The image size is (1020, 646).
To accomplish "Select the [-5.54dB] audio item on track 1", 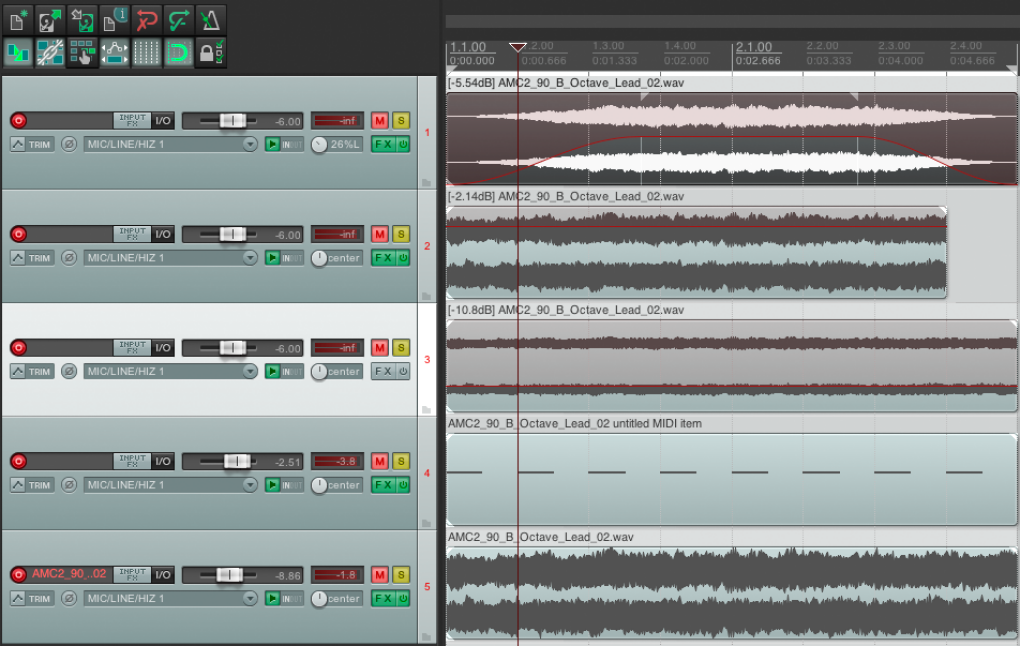I will pyautogui.click(x=732, y=139).
